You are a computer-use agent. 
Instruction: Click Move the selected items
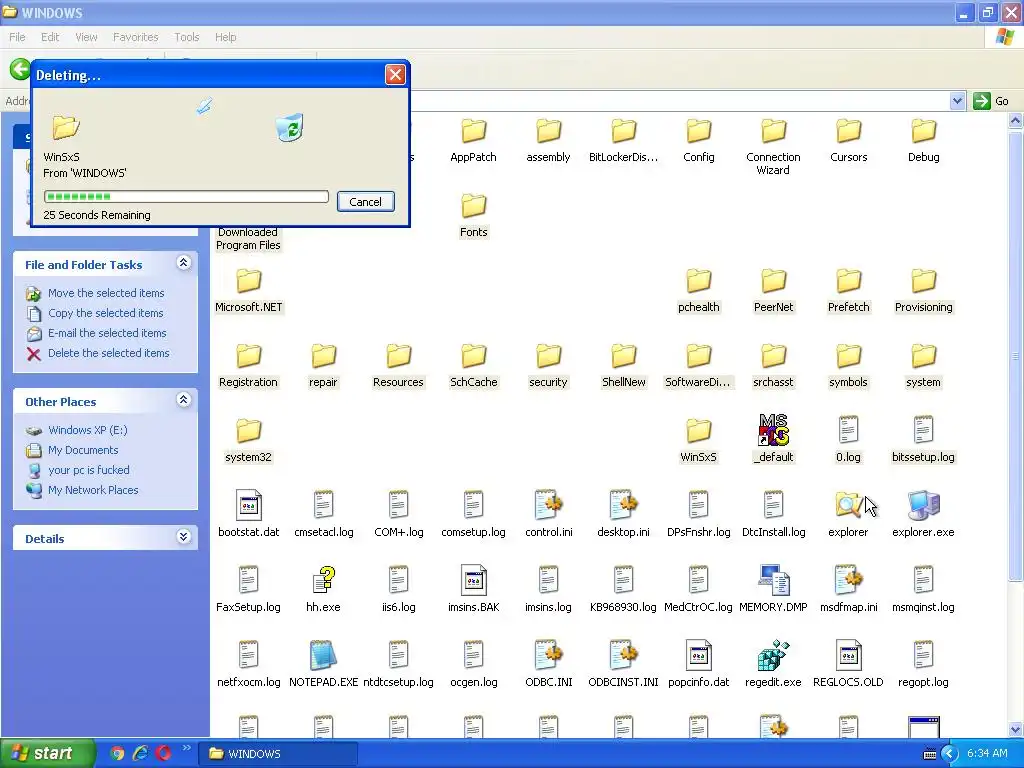[x=106, y=293]
